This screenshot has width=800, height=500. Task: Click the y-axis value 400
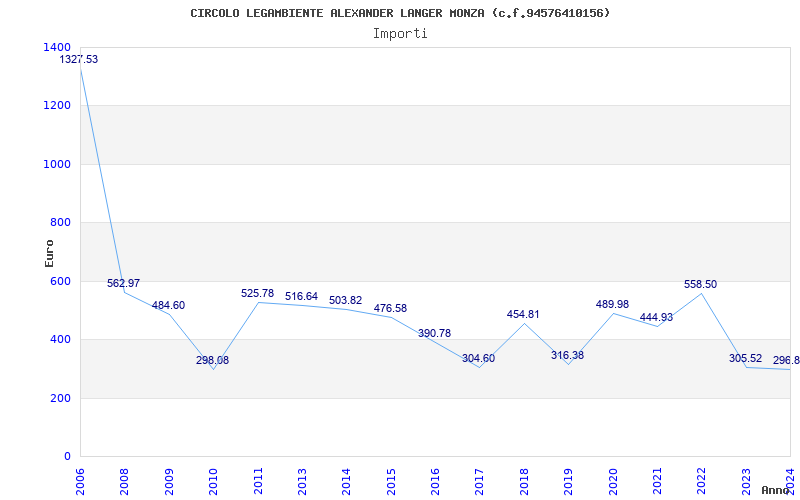tap(60, 339)
